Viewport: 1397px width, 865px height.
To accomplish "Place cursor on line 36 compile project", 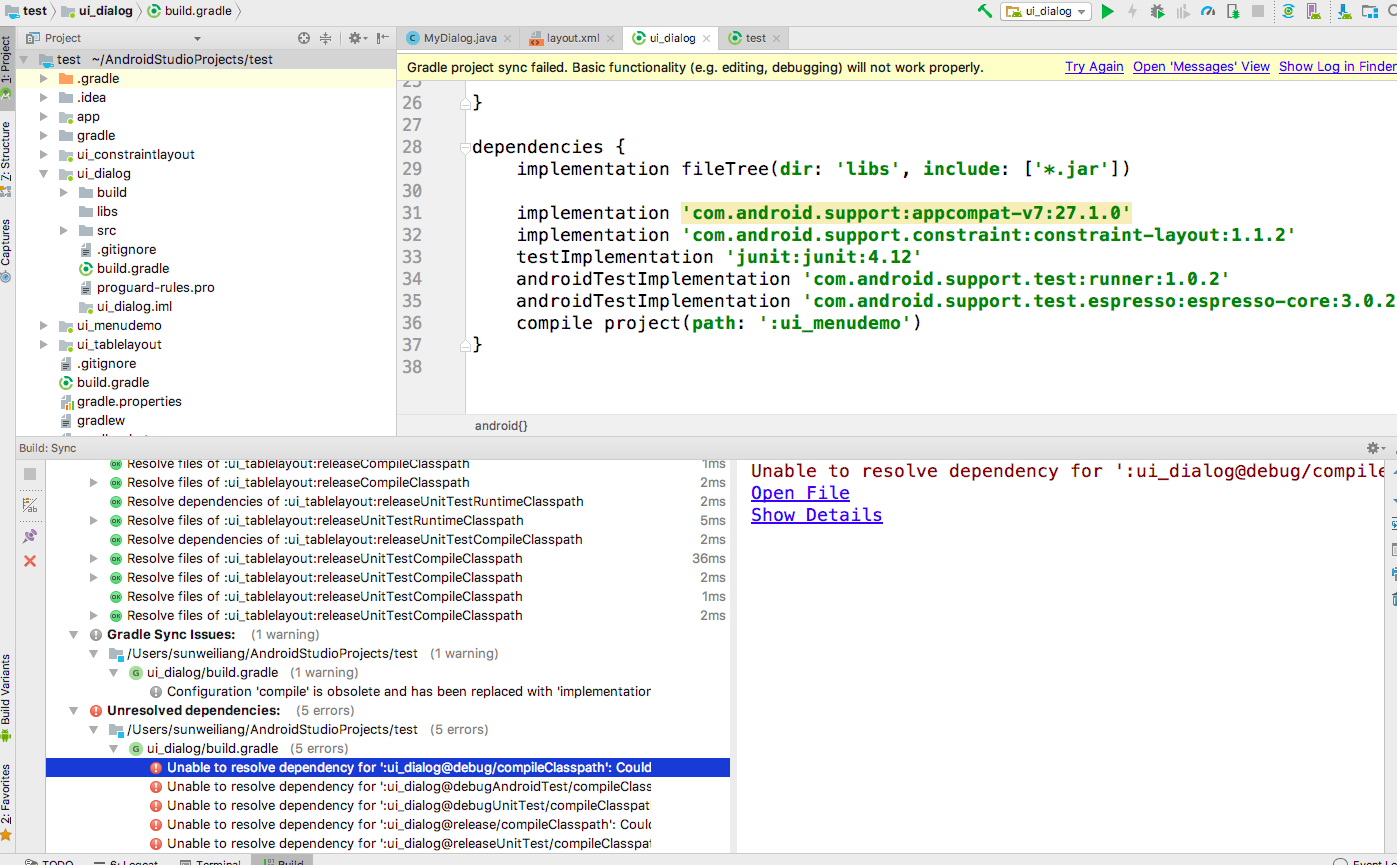I will (x=718, y=323).
